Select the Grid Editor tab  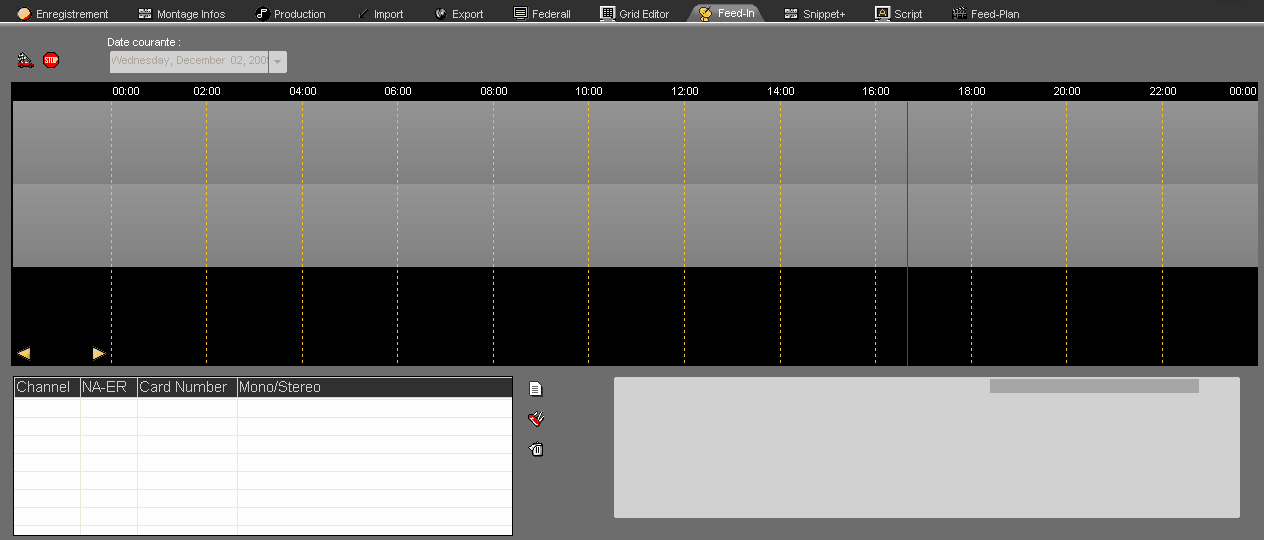pyautogui.click(x=634, y=14)
